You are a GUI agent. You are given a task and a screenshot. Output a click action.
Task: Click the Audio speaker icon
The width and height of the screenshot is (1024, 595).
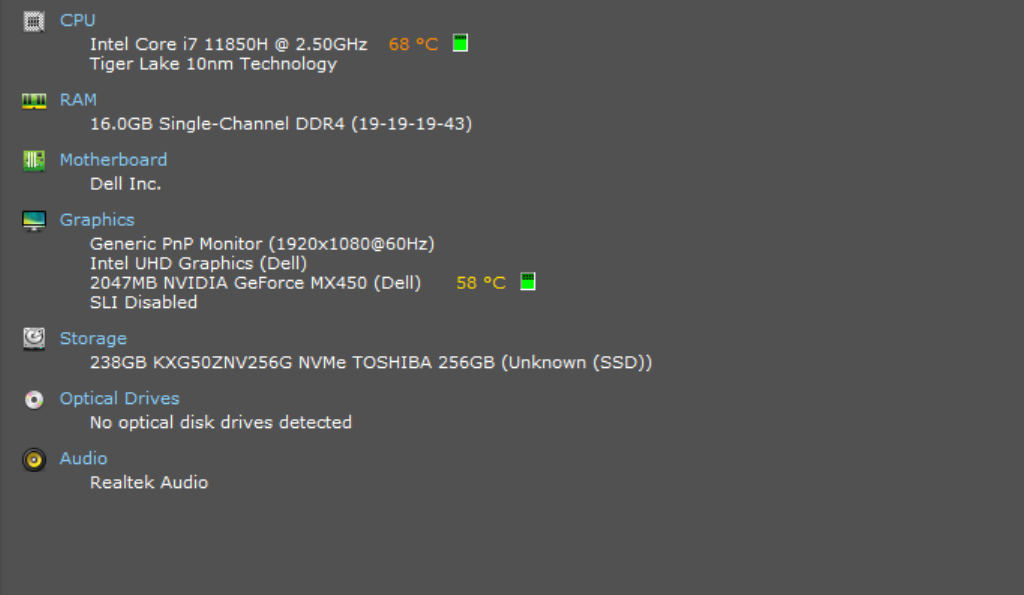[34, 459]
